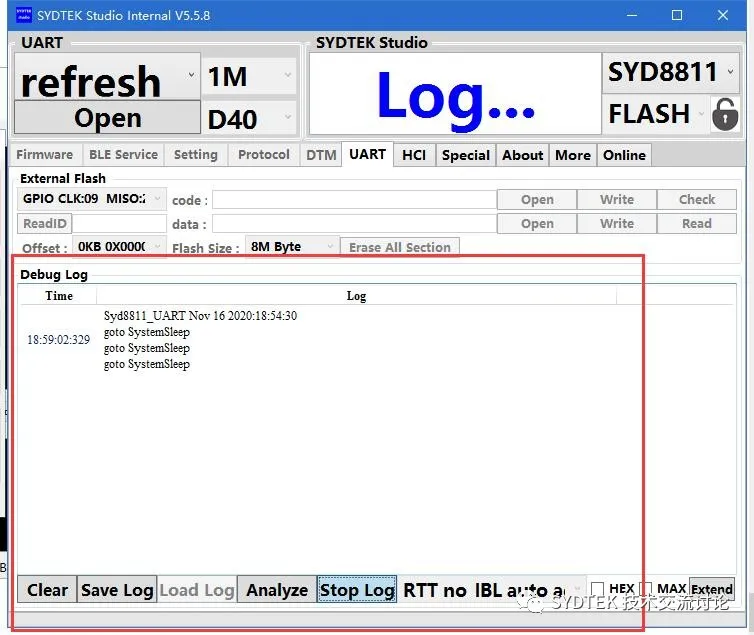
Task: Open the refresh COM port dropdown
Action: coord(107,76)
